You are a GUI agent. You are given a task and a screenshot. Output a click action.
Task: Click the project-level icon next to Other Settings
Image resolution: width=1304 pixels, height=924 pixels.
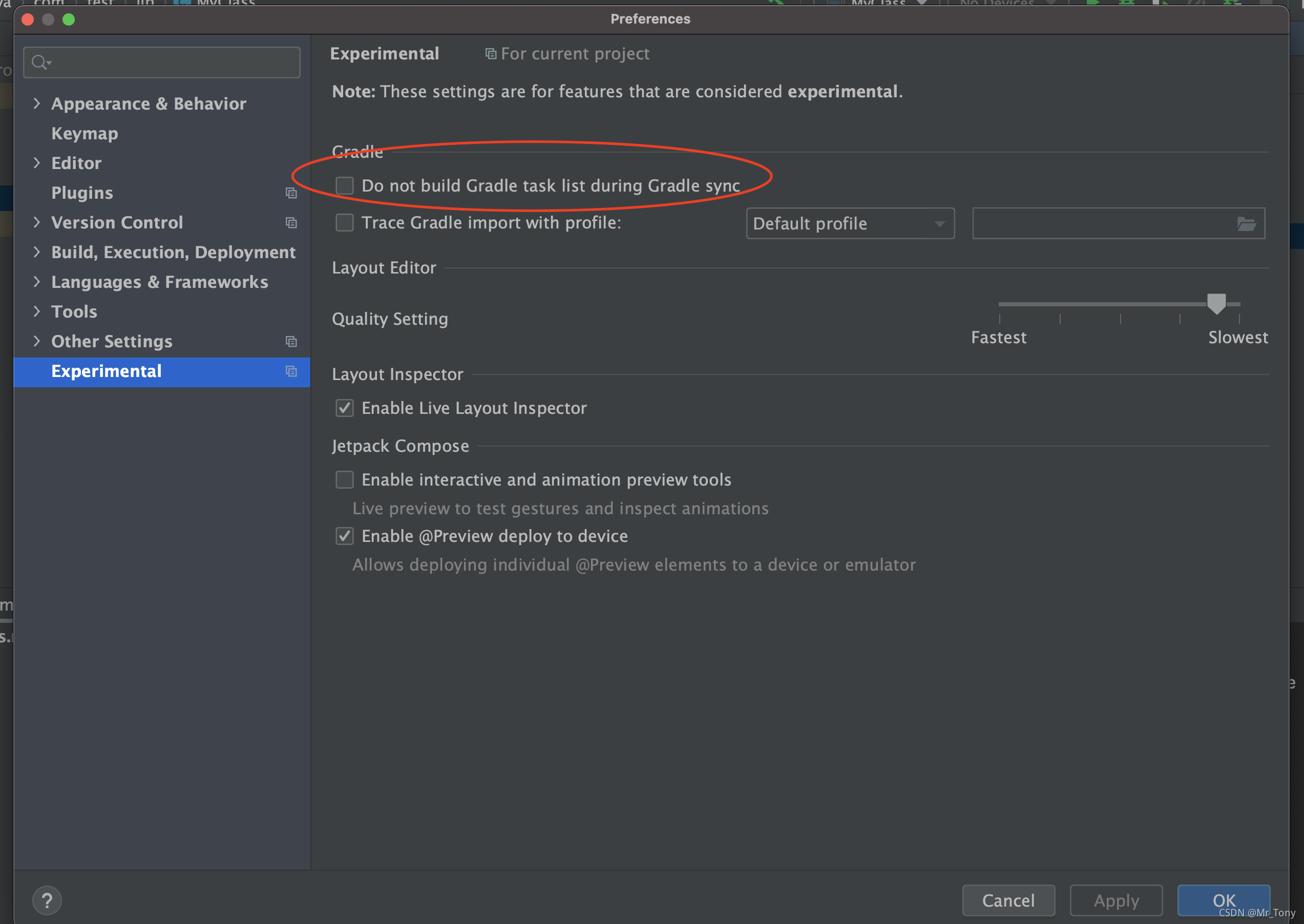point(291,342)
